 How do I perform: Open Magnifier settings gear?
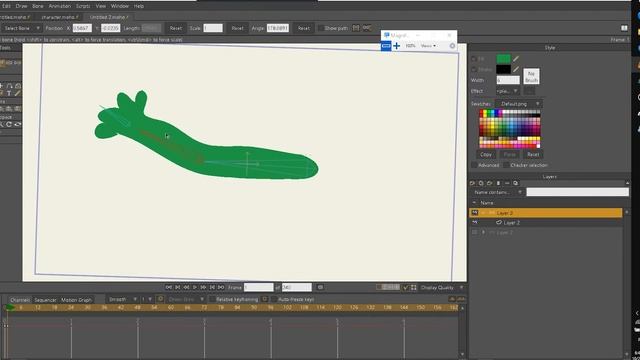pyautogui.click(x=452, y=46)
